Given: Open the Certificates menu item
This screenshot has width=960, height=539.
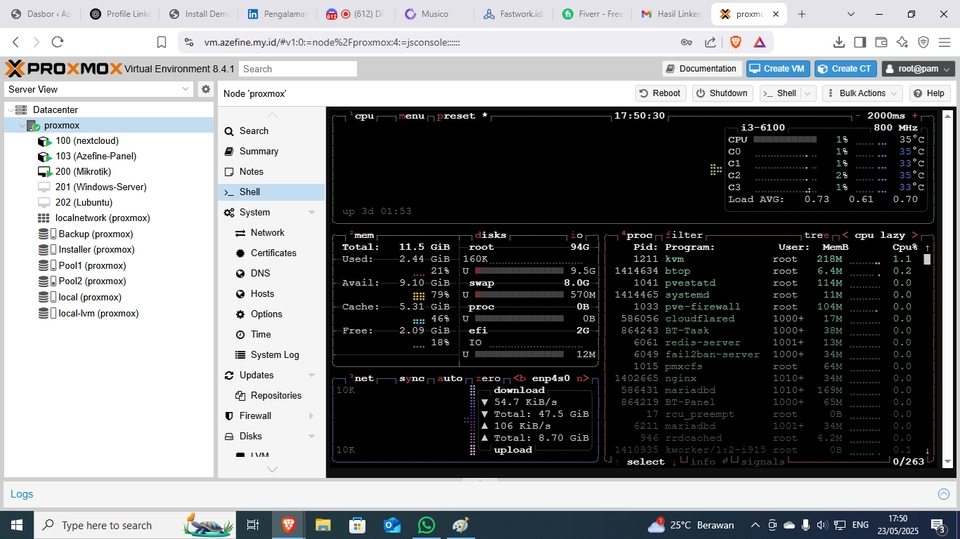Looking at the screenshot, I should 271,252.
